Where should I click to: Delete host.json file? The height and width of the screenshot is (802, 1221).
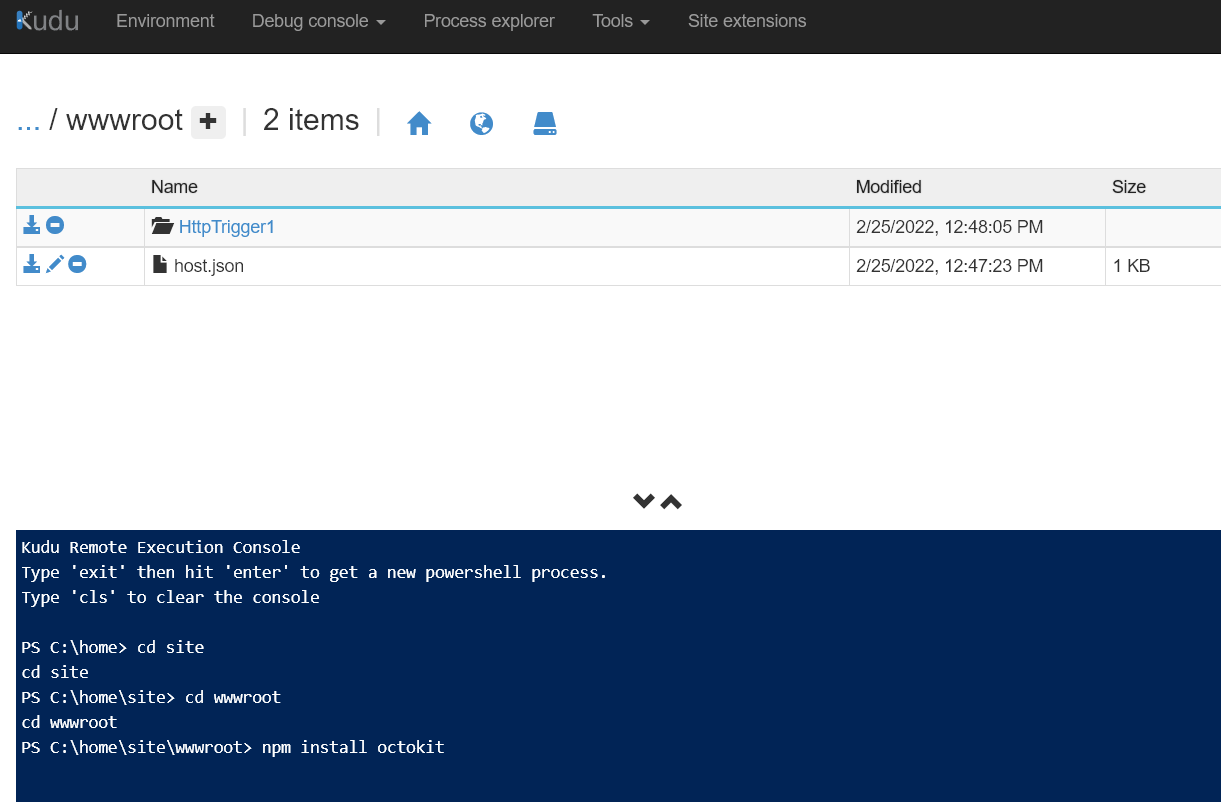pos(77,264)
